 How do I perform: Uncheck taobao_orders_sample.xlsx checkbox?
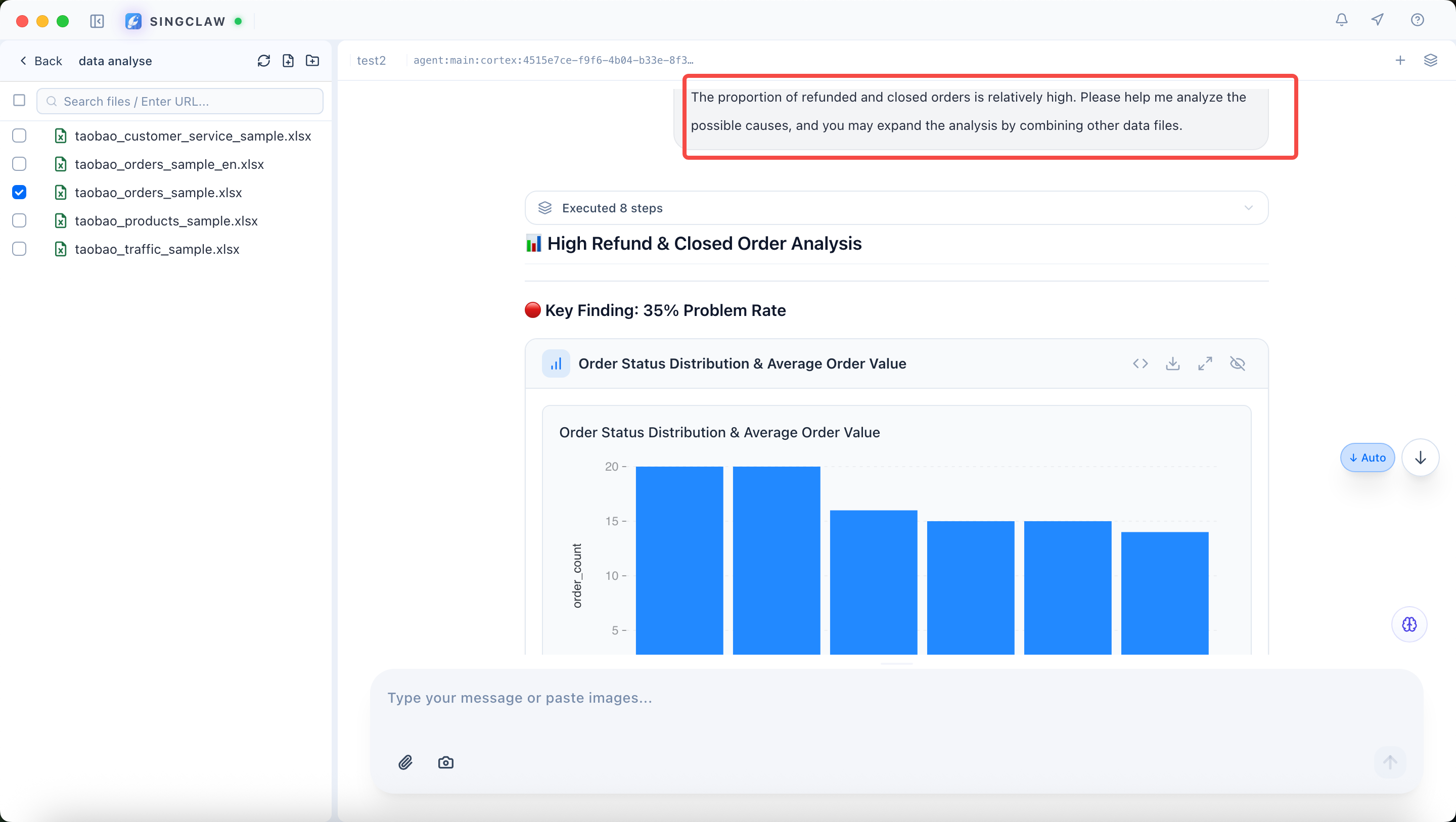pyautogui.click(x=19, y=193)
